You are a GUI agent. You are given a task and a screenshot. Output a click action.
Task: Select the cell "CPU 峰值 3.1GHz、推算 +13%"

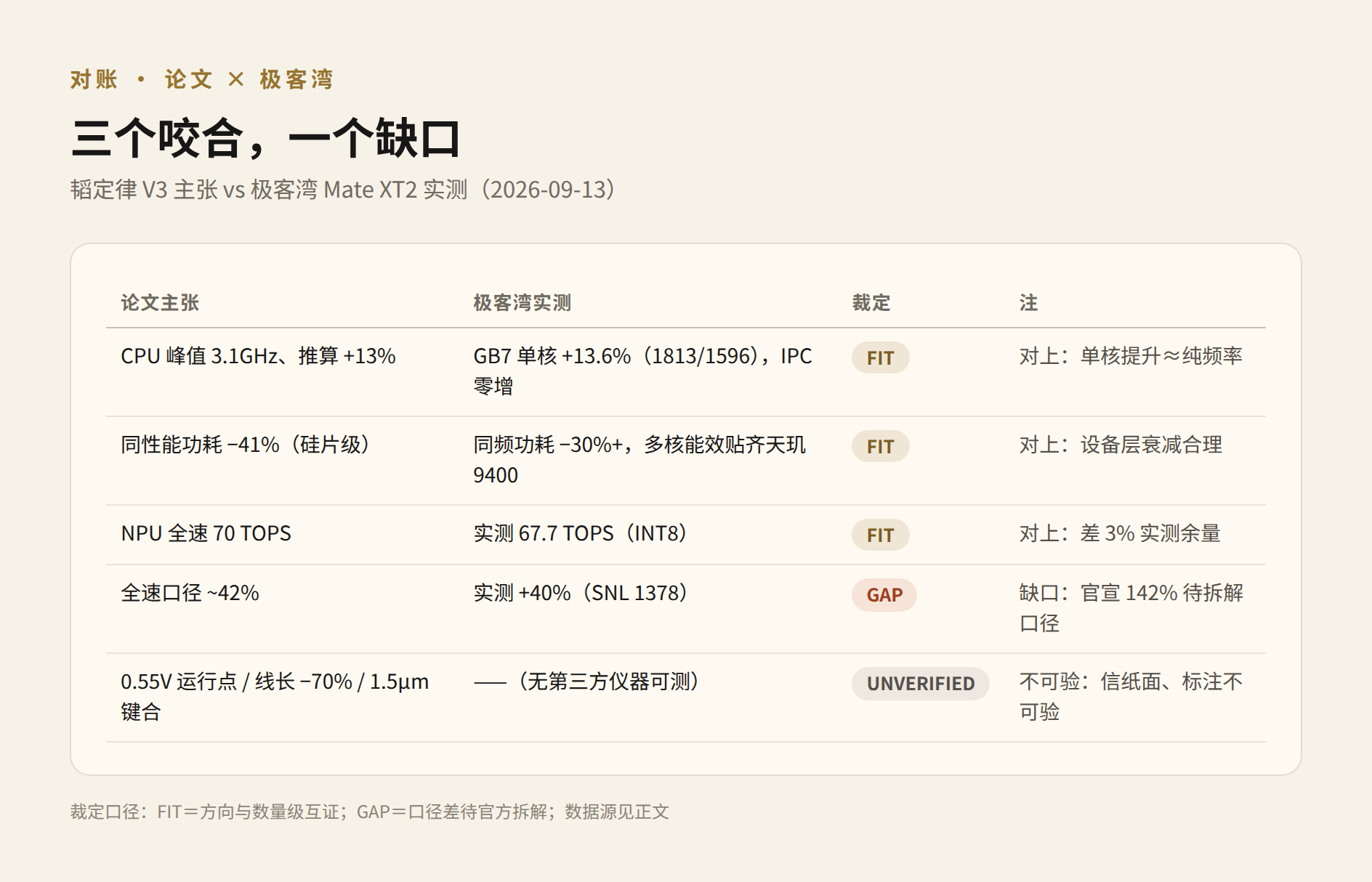click(x=258, y=356)
